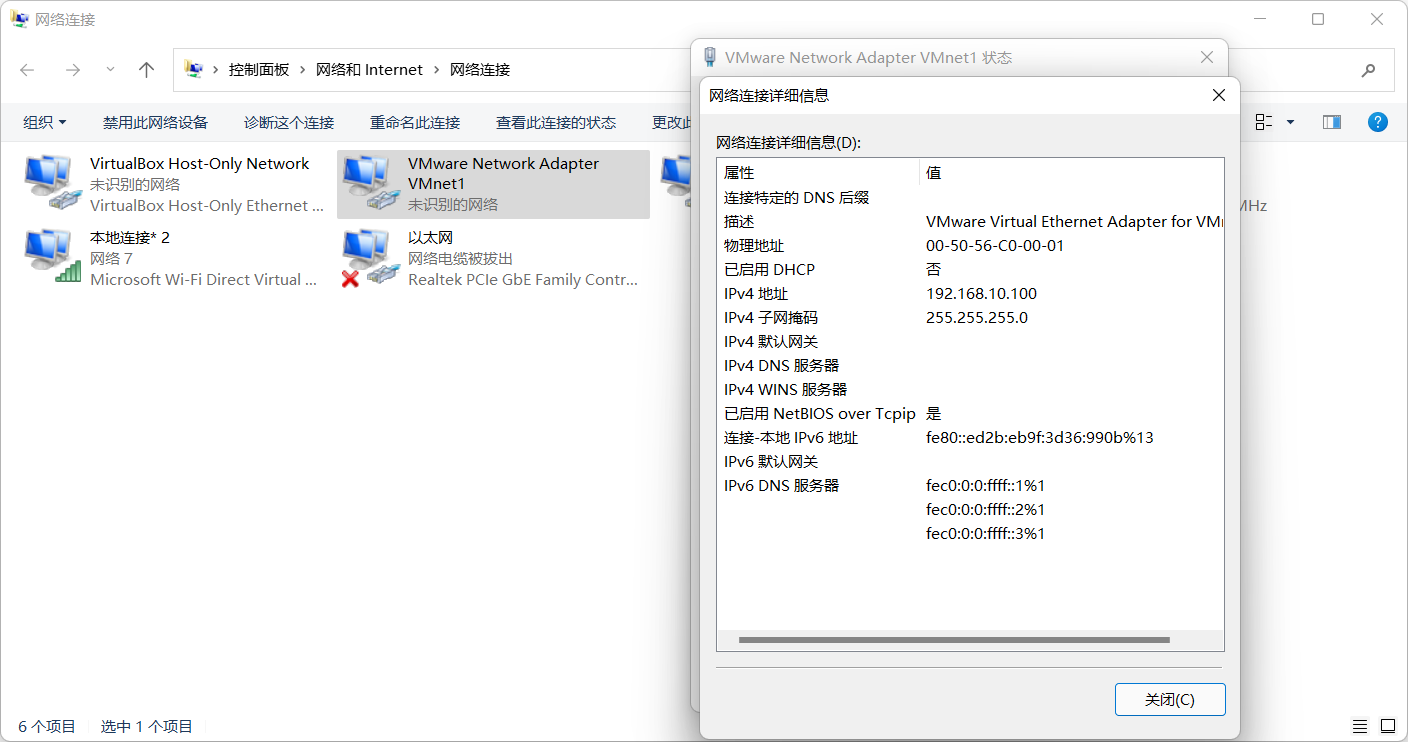Click the MAC value 00-50-56-C0-00-01
This screenshot has height=742, width=1408.
[x=995, y=245]
